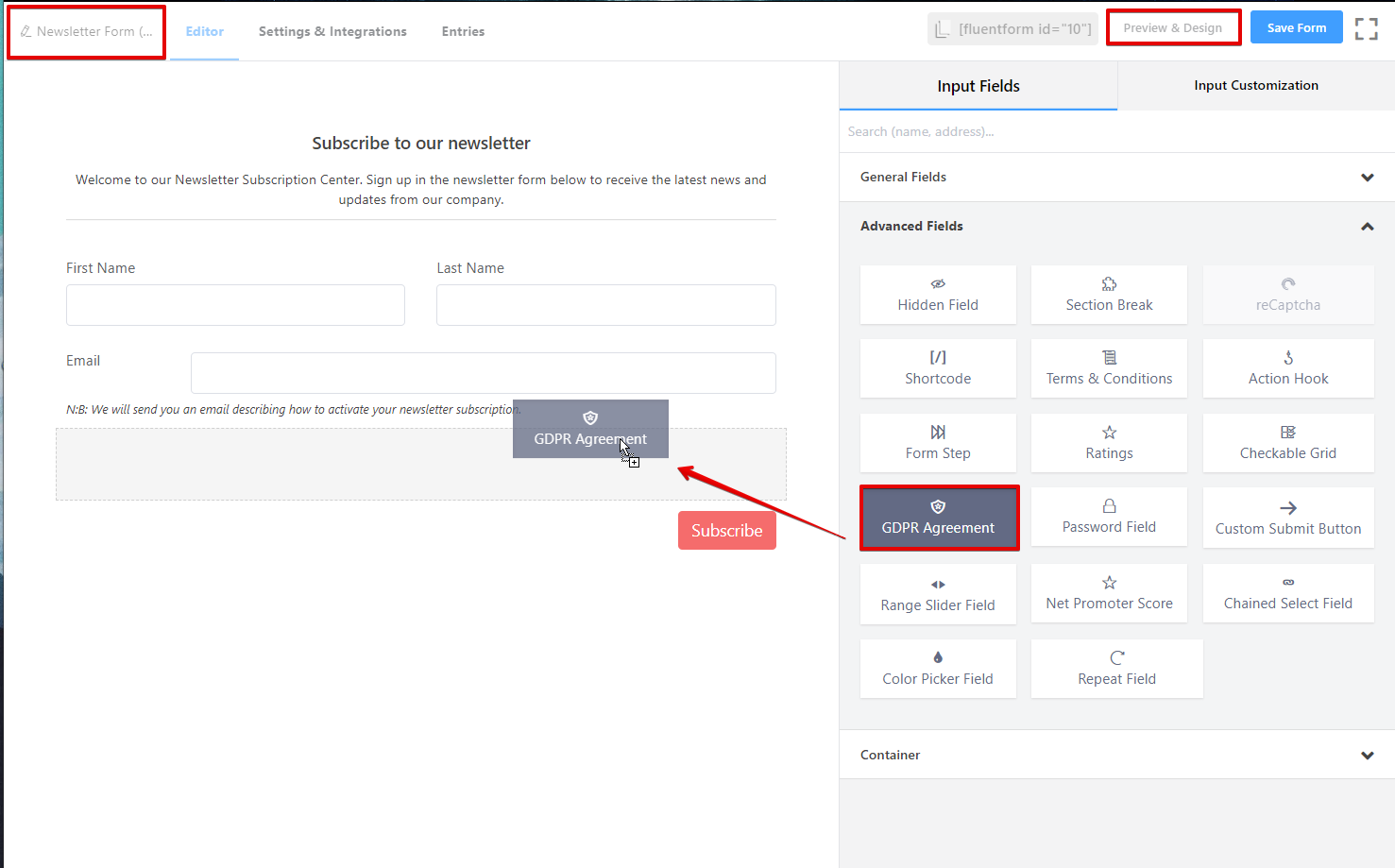Viewport: 1395px width, 868px height.
Task: Select the Hidden Field element
Action: [x=938, y=295]
